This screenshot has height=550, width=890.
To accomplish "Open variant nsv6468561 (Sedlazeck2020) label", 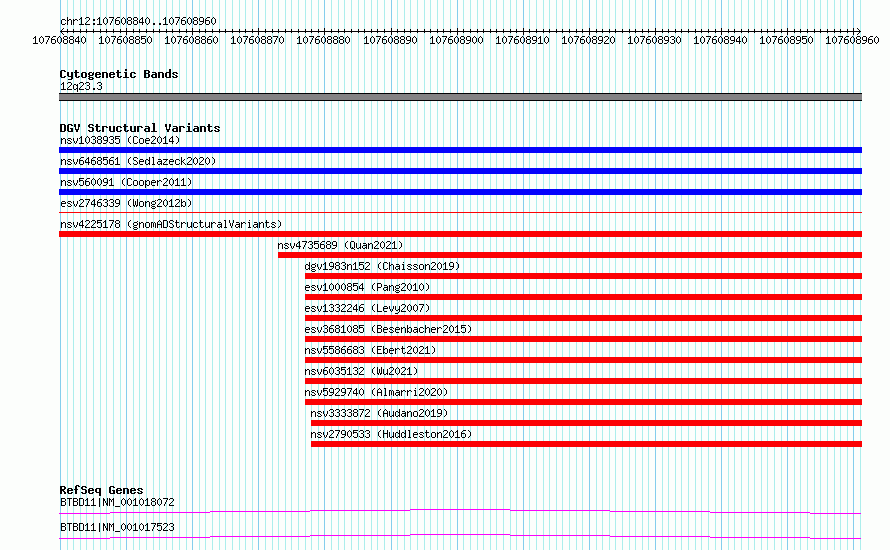I will pos(138,161).
